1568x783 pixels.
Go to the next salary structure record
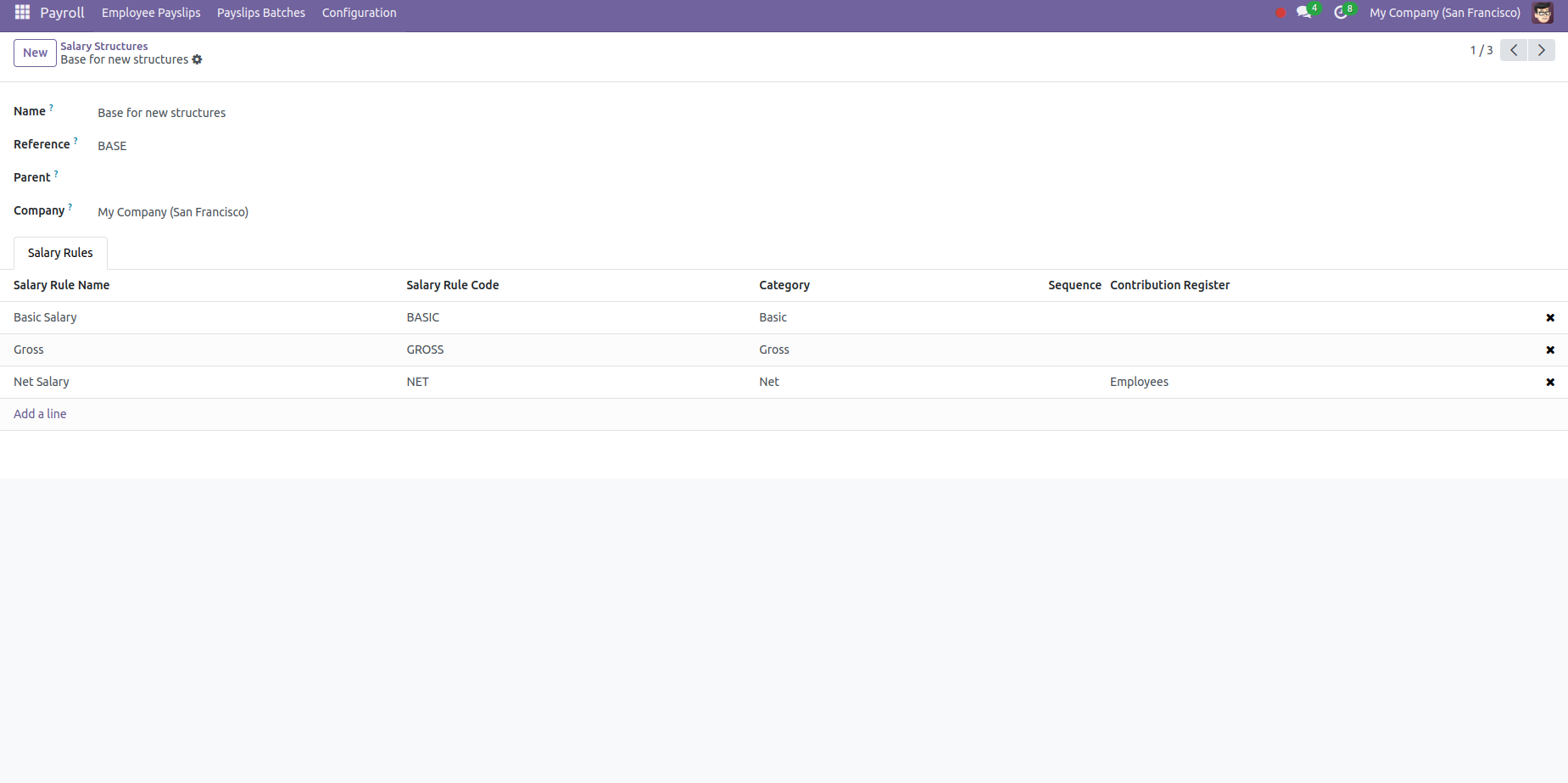(1541, 50)
